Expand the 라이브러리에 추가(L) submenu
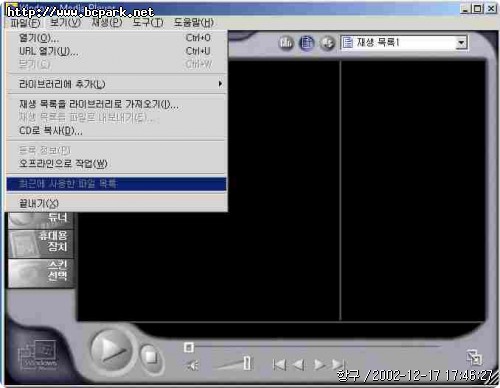 [117, 84]
